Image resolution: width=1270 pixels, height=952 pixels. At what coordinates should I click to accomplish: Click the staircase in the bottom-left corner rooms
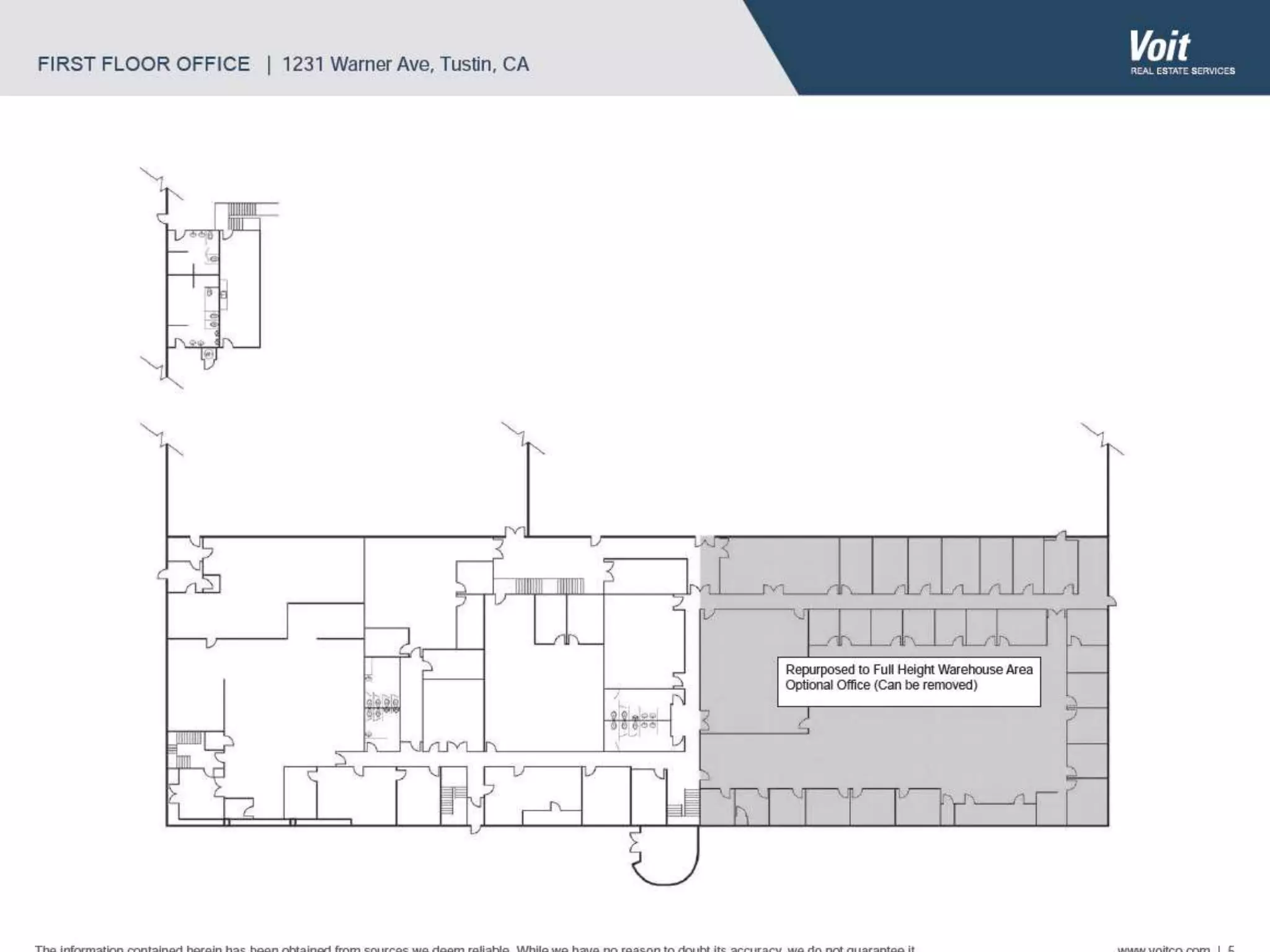pos(189,738)
